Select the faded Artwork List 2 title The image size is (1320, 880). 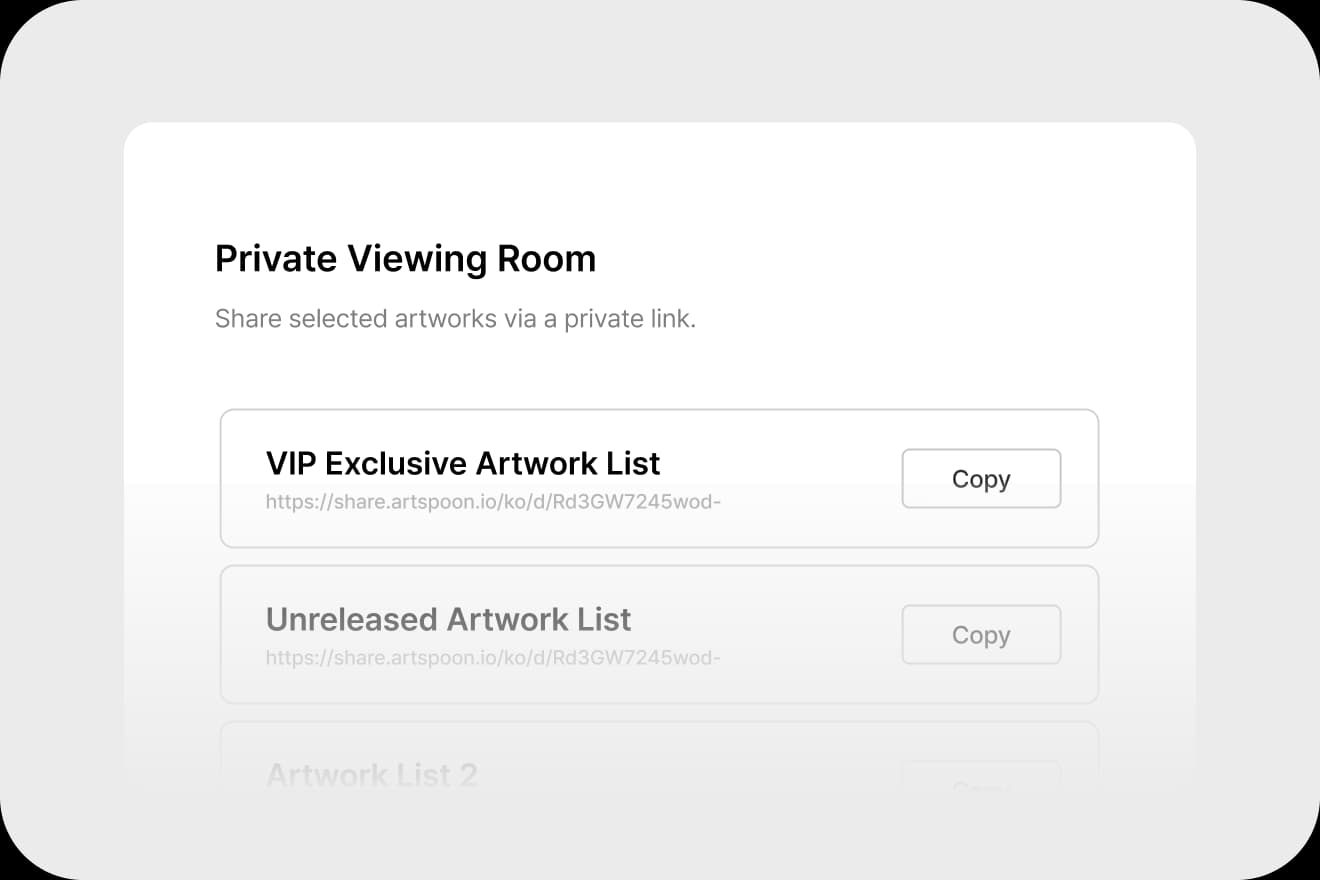(x=372, y=775)
